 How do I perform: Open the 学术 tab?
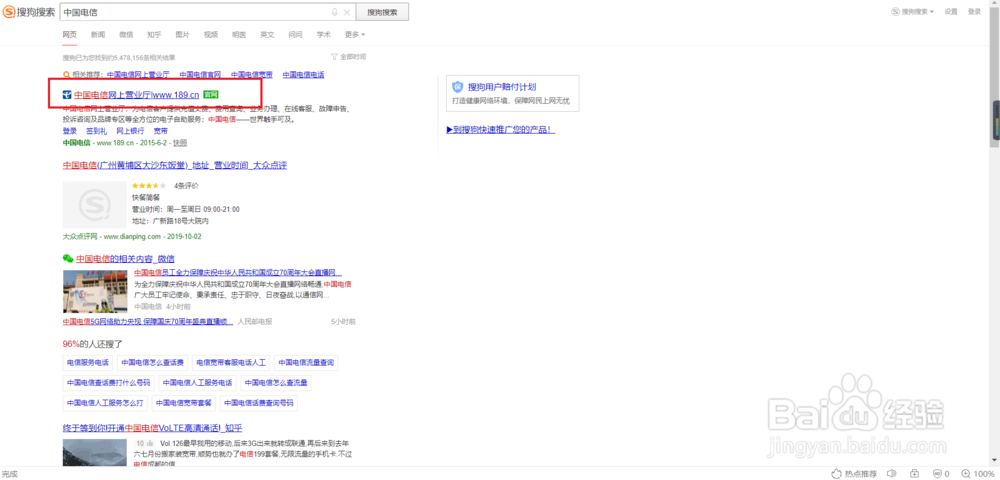coord(324,34)
